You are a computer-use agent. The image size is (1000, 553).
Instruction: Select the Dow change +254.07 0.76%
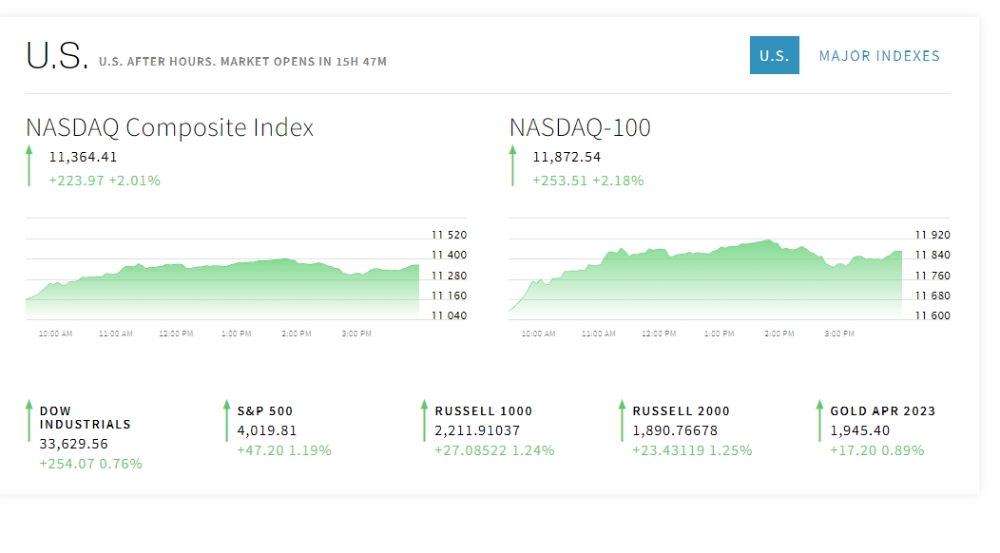click(91, 464)
